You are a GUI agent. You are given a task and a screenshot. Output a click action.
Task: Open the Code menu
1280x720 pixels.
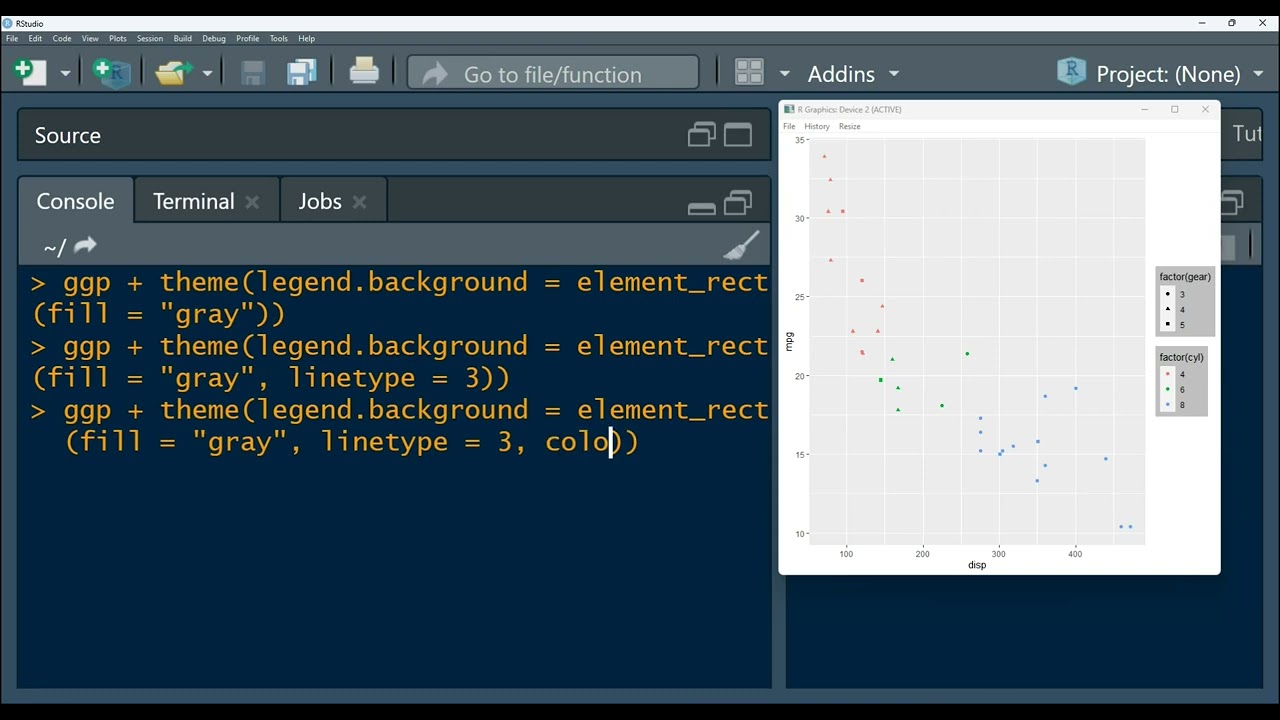[62, 38]
